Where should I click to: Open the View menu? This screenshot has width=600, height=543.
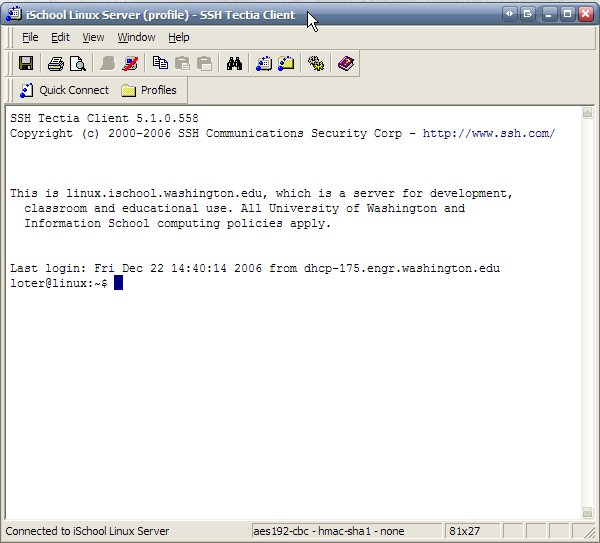pyautogui.click(x=93, y=38)
